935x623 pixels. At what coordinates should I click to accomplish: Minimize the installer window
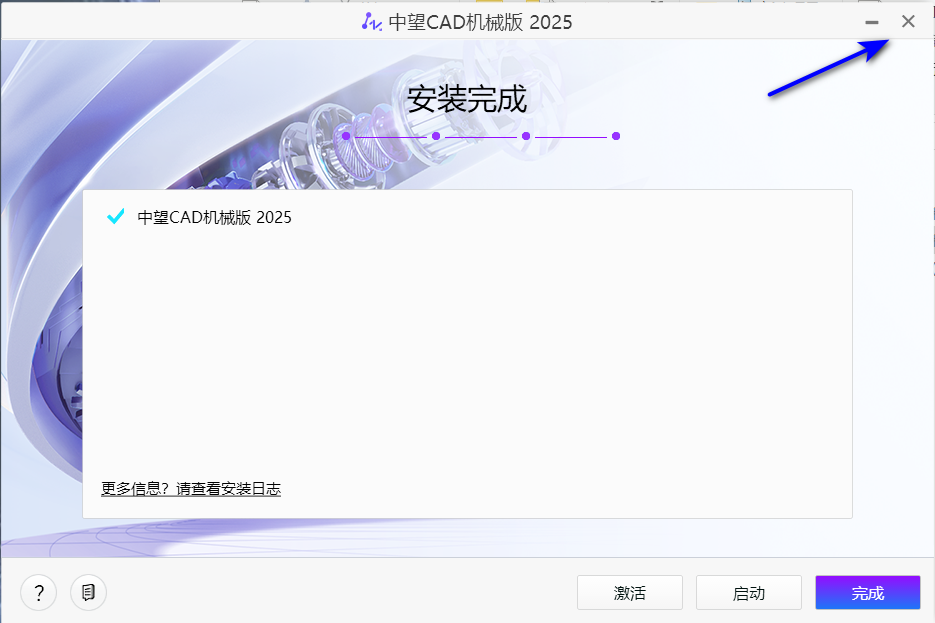coord(872,23)
